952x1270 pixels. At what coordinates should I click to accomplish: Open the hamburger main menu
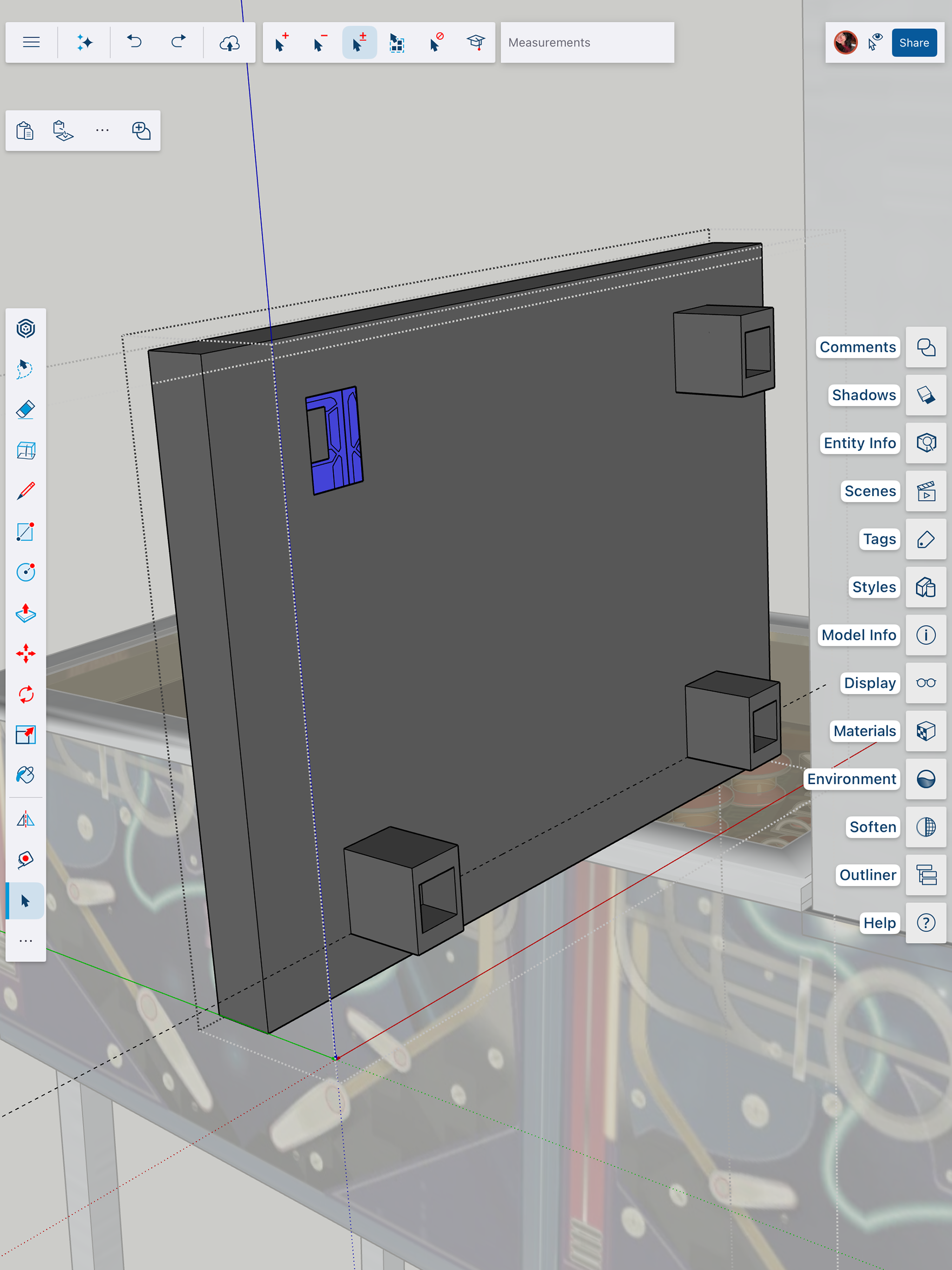coord(31,43)
